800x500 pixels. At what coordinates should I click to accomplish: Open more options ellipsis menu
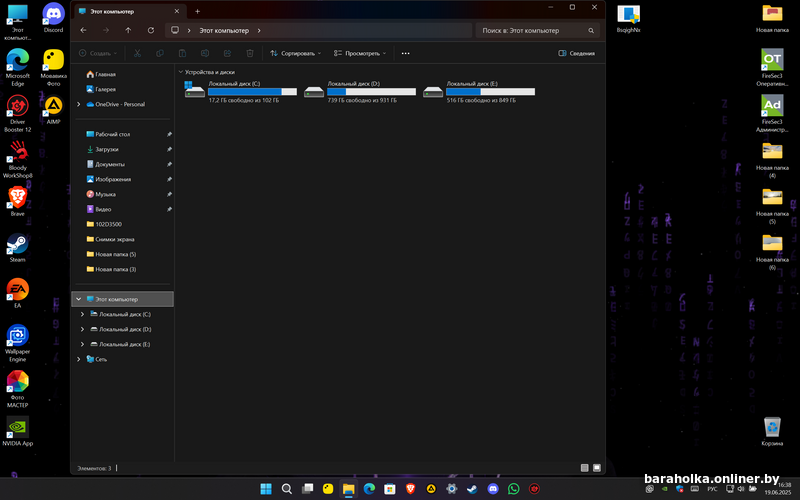406,53
